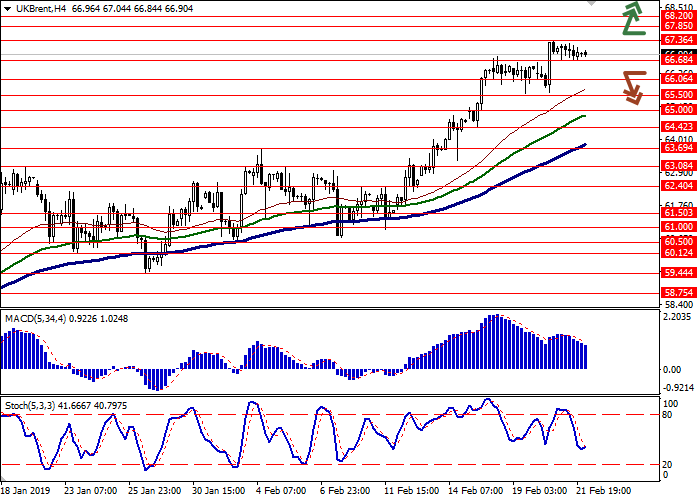Select the 68.200 resistance level label
700x500 pixels.
678,16
